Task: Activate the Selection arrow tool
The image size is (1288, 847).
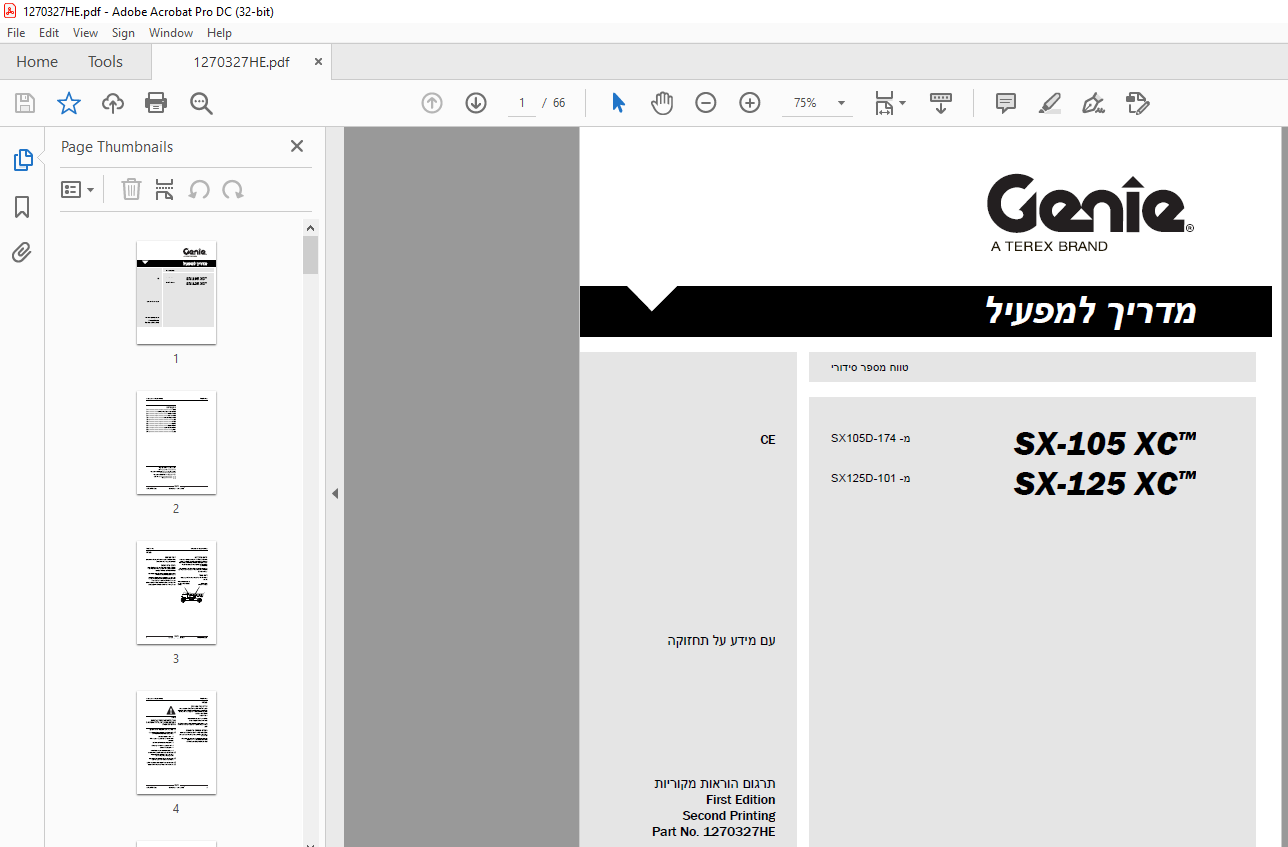Action: 618,103
